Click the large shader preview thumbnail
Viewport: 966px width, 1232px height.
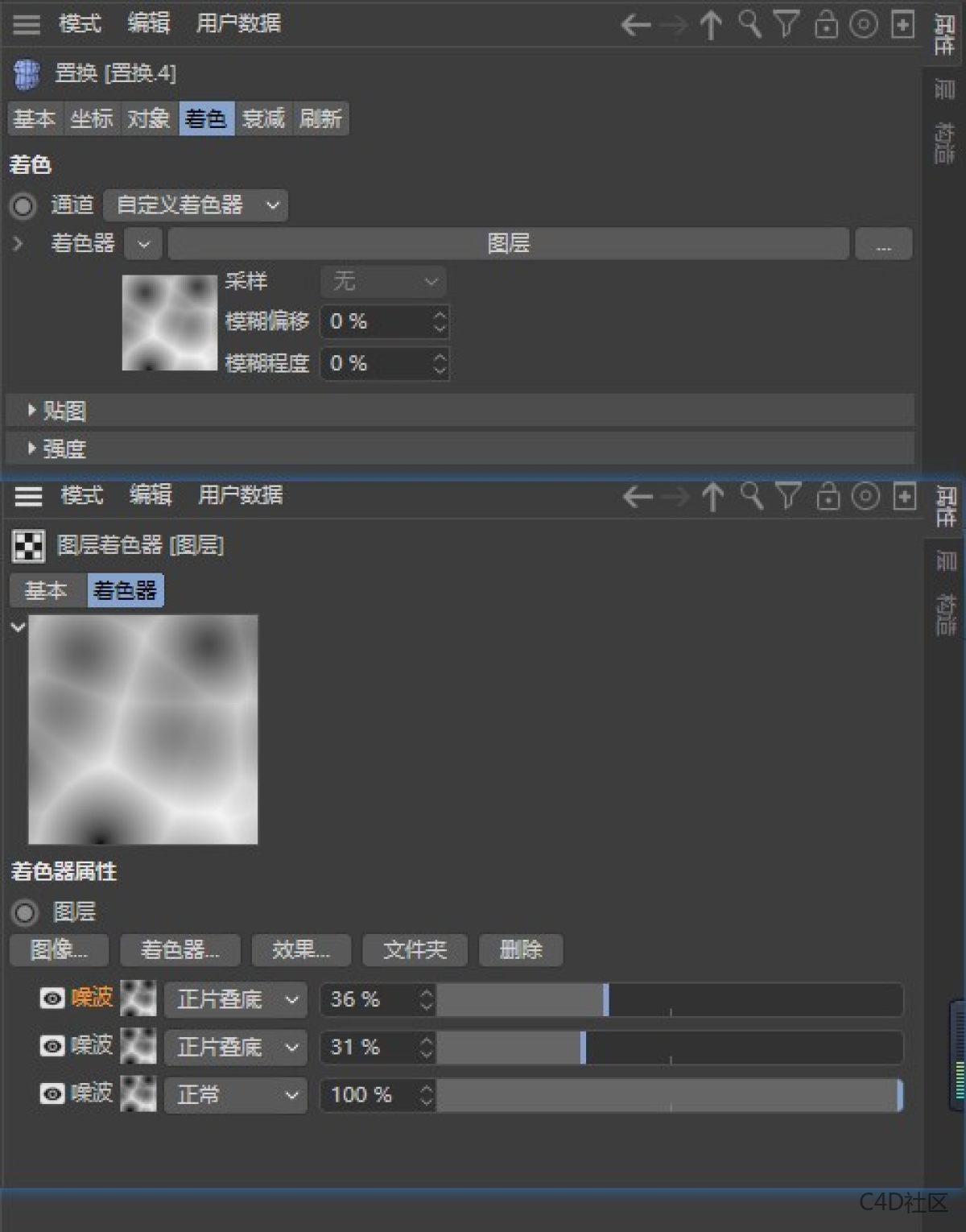coord(142,729)
